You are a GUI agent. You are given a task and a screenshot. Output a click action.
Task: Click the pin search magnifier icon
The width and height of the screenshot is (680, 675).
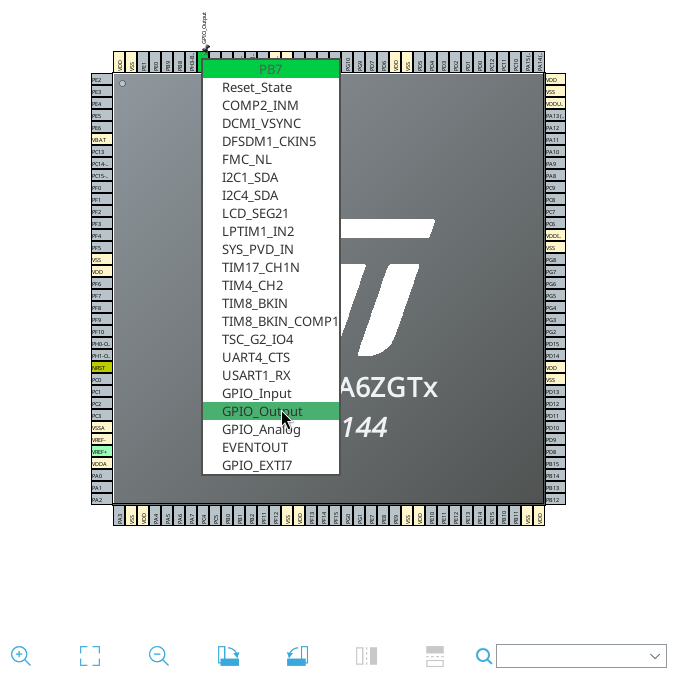(x=484, y=656)
